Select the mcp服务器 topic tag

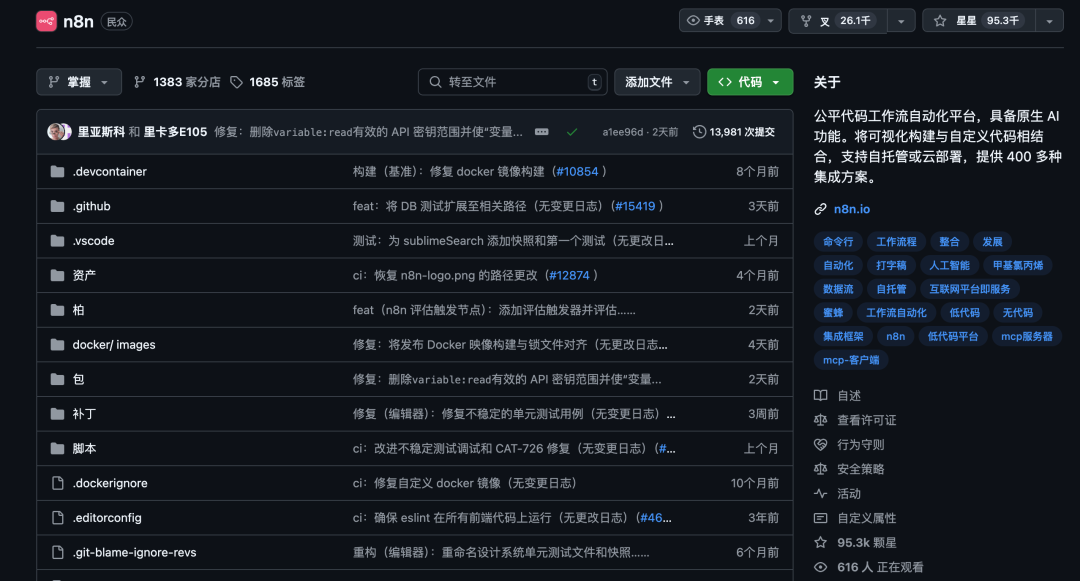(x=1026, y=336)
